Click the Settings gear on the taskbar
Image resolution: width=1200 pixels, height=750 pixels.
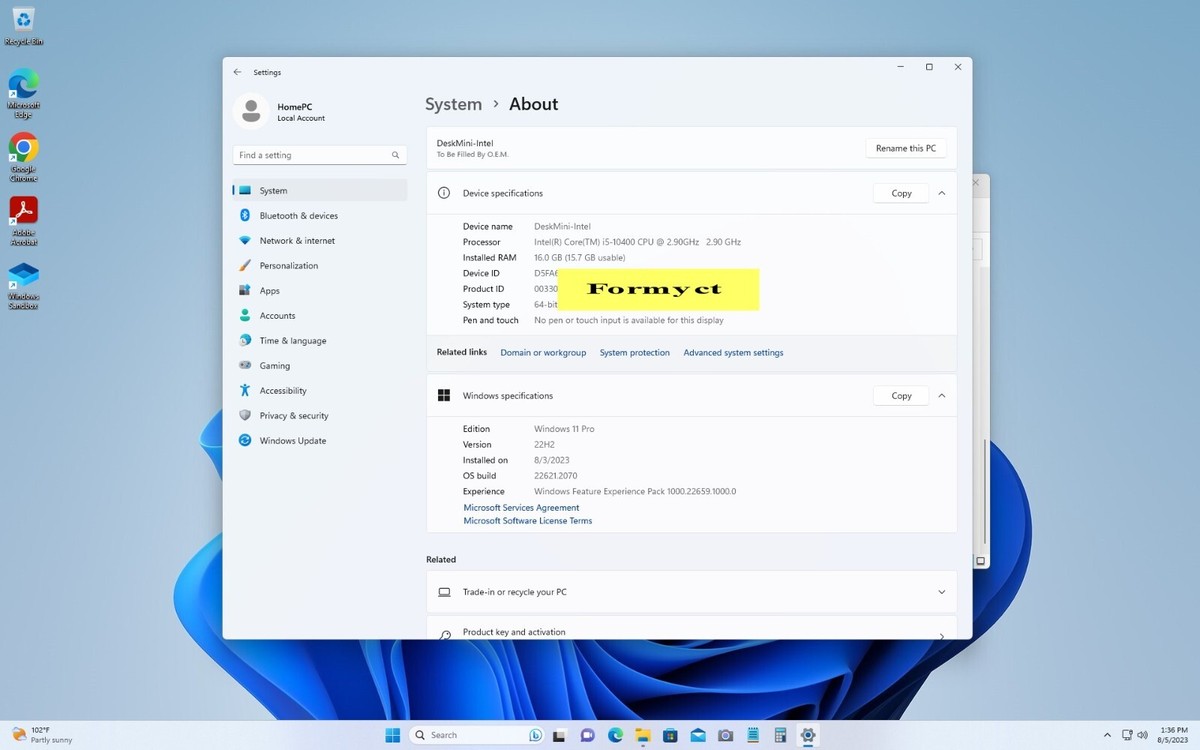pyautogui.click(x=808, y=735)
